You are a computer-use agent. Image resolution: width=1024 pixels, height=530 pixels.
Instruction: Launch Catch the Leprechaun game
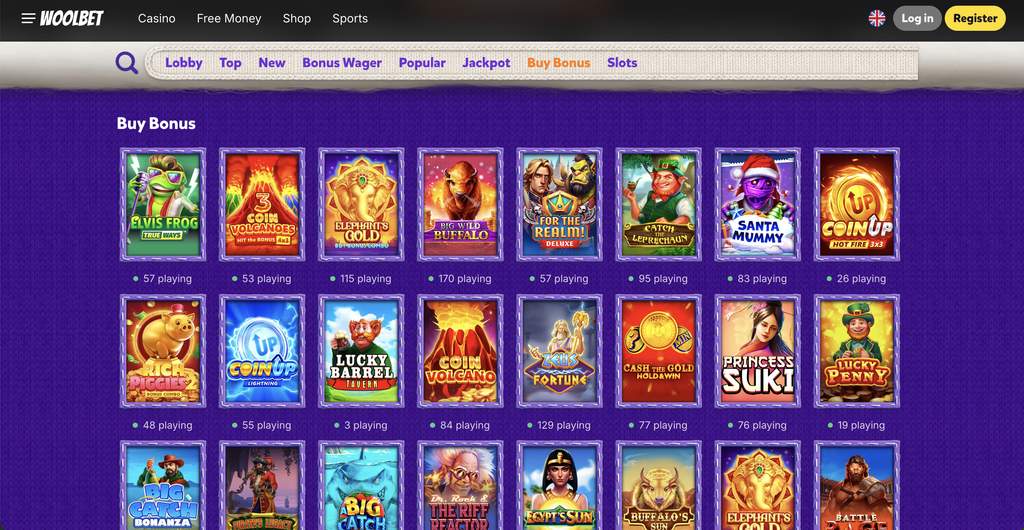659,204
